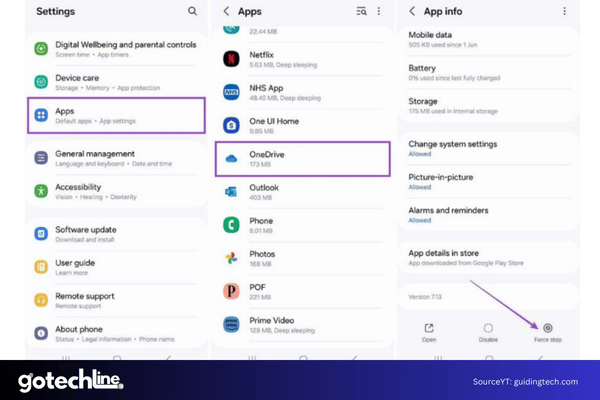Tap the Accessibility icon

tap(41, 191)
